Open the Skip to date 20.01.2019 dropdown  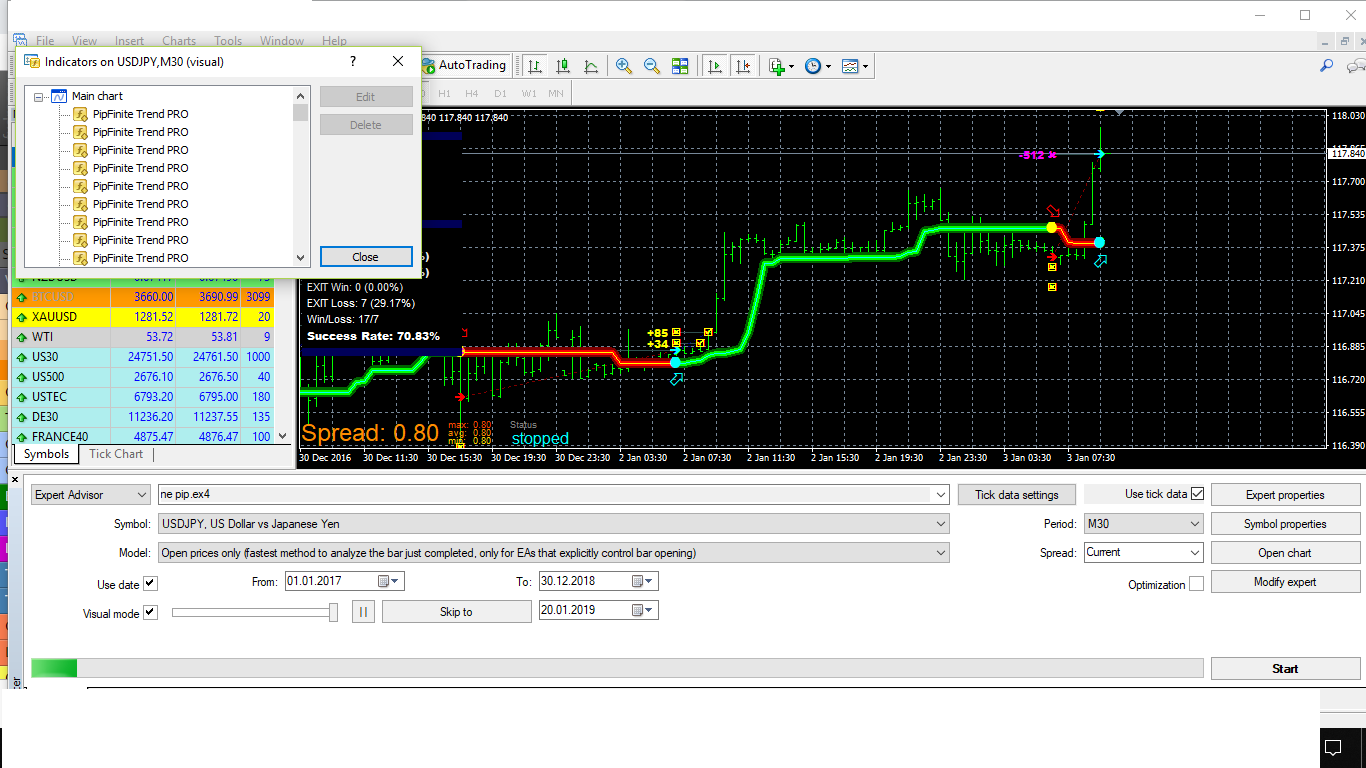(x=643, y=610)
